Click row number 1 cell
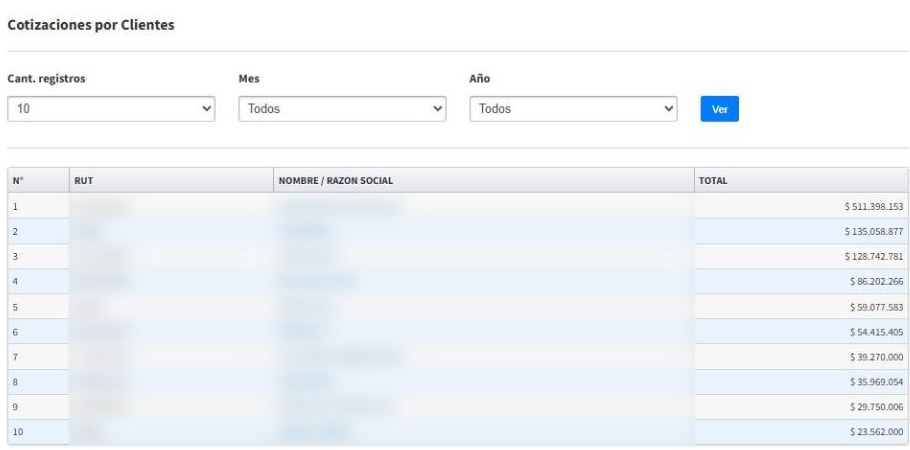The image size is (910, 450). click(x=38, y=206)
